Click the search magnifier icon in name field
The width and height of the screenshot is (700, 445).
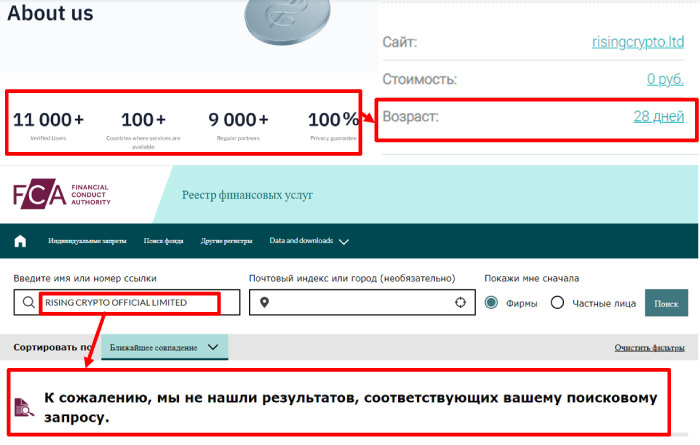point(29,302)
